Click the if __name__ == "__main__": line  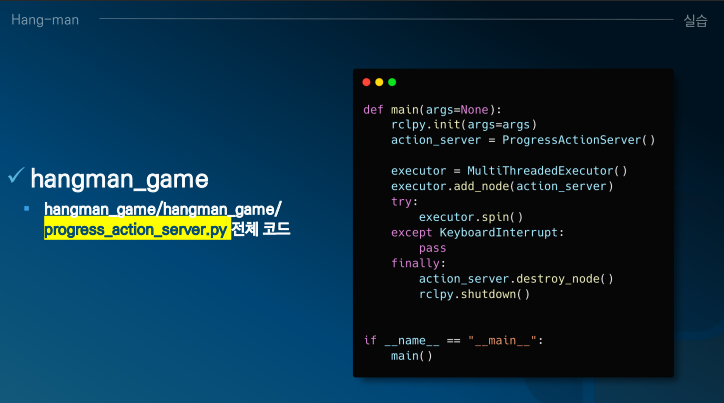[453, 341]
